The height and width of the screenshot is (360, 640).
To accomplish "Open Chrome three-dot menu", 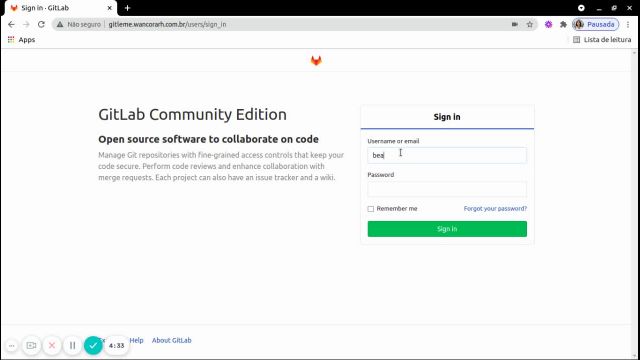I will coord(628,24).
